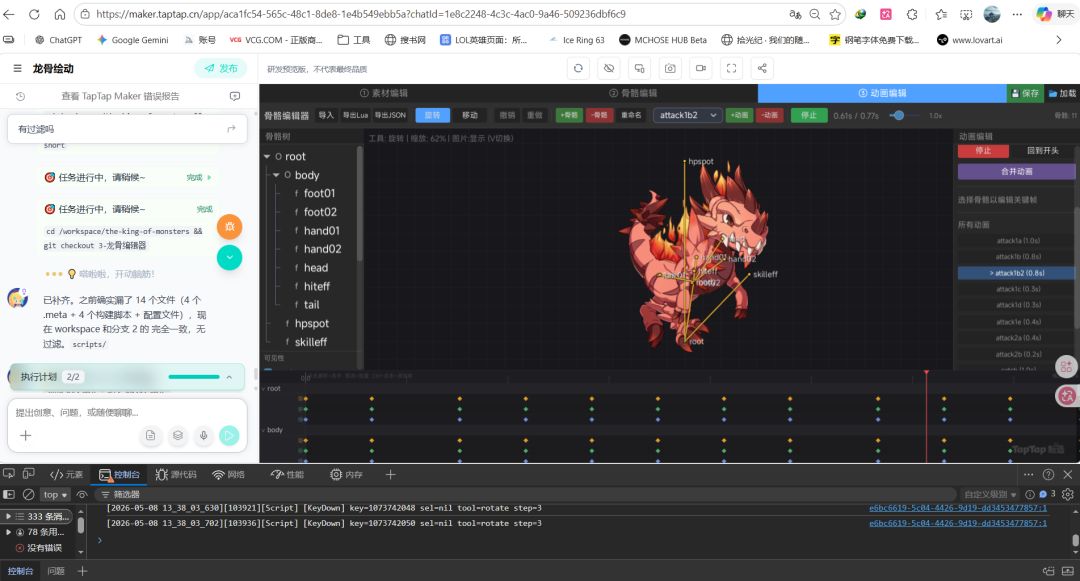
Task: Select the 移动 move tool
Action: point(470,115)
